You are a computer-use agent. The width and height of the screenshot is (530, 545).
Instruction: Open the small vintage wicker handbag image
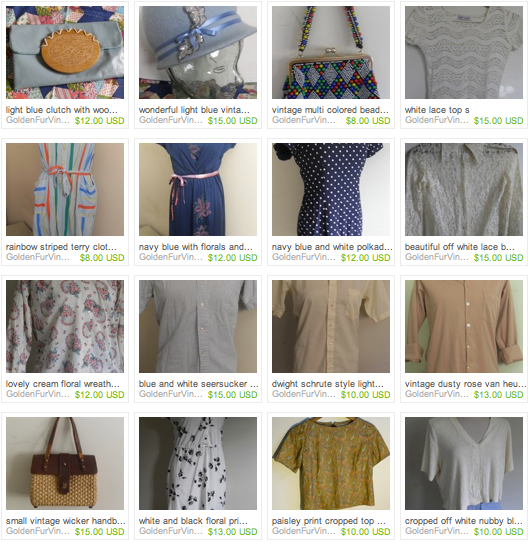coord(65,463)
